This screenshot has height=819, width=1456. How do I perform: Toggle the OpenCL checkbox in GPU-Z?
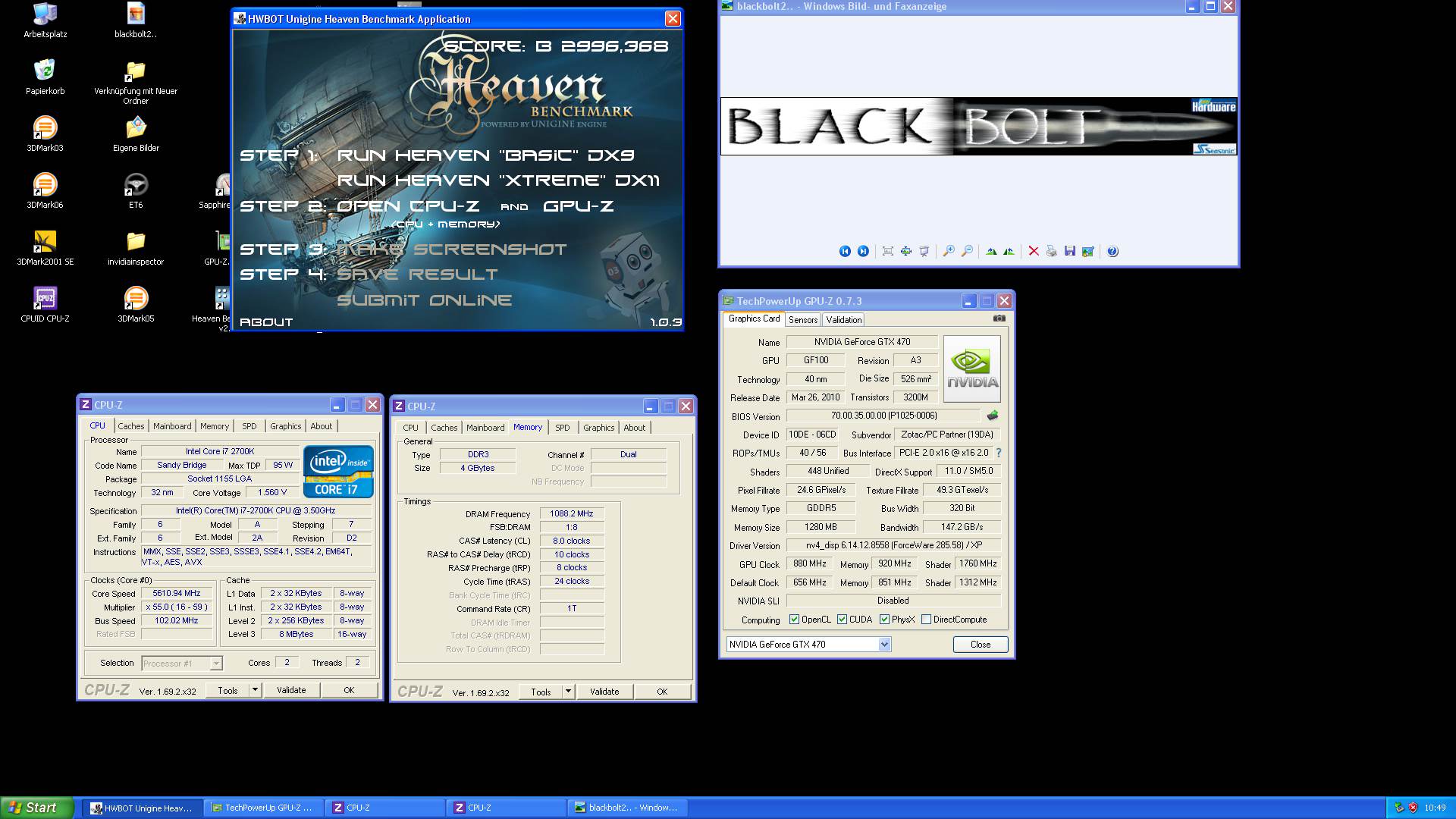(x=794, y=620)
